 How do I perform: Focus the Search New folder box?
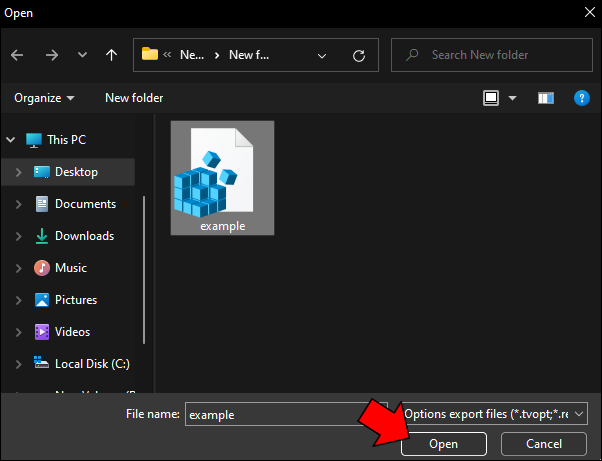tap(492, 55)
